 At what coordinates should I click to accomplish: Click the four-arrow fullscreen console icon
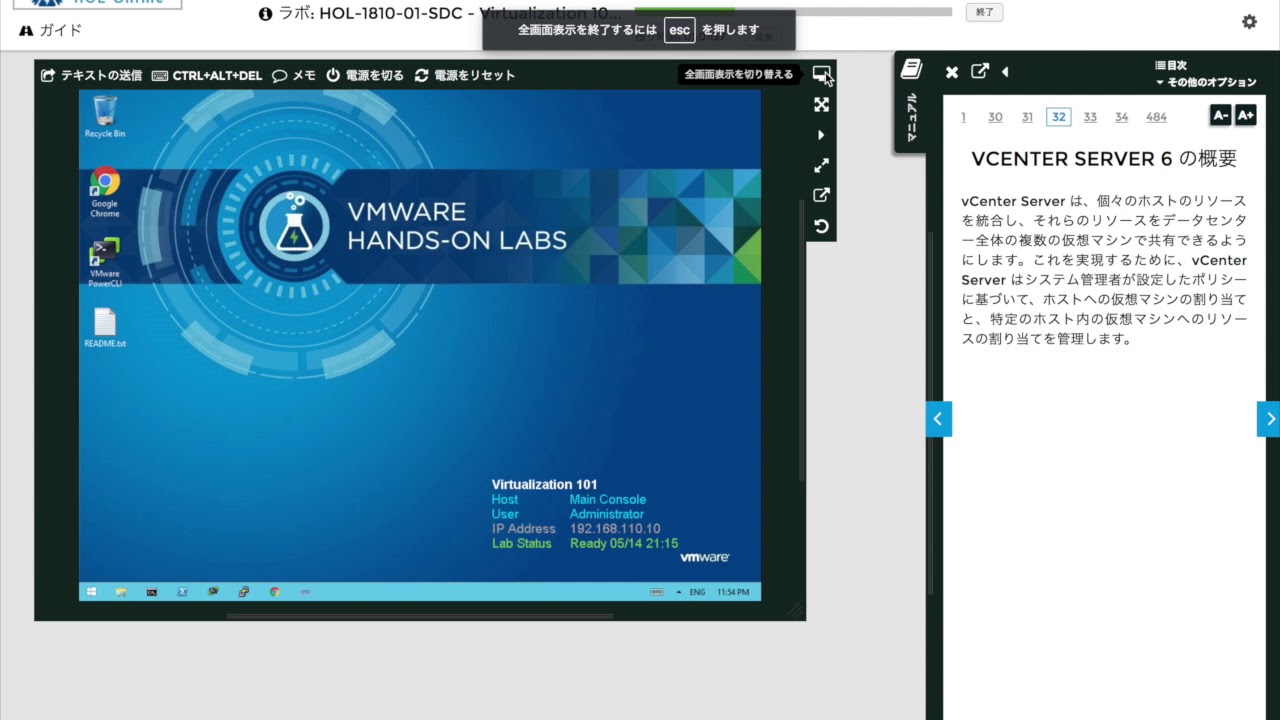(821, 105)
